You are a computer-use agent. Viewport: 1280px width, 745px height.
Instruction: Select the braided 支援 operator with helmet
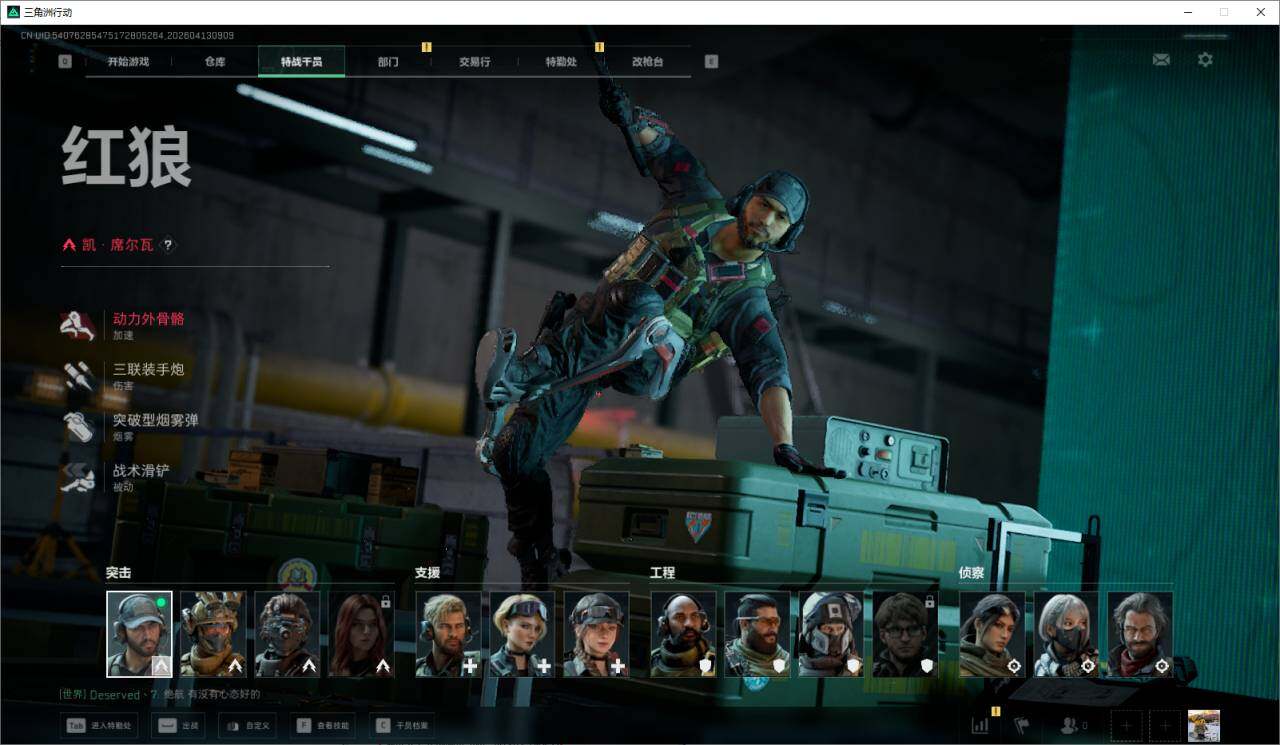(596, 634)
